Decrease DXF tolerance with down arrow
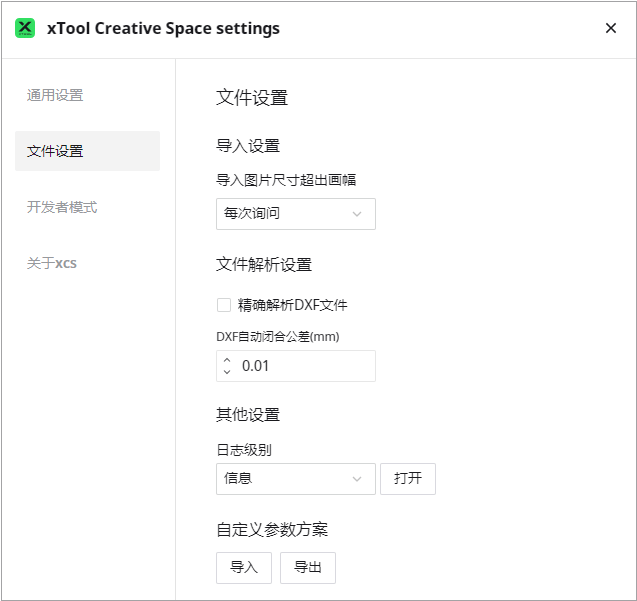 click(x=227, y=371)
